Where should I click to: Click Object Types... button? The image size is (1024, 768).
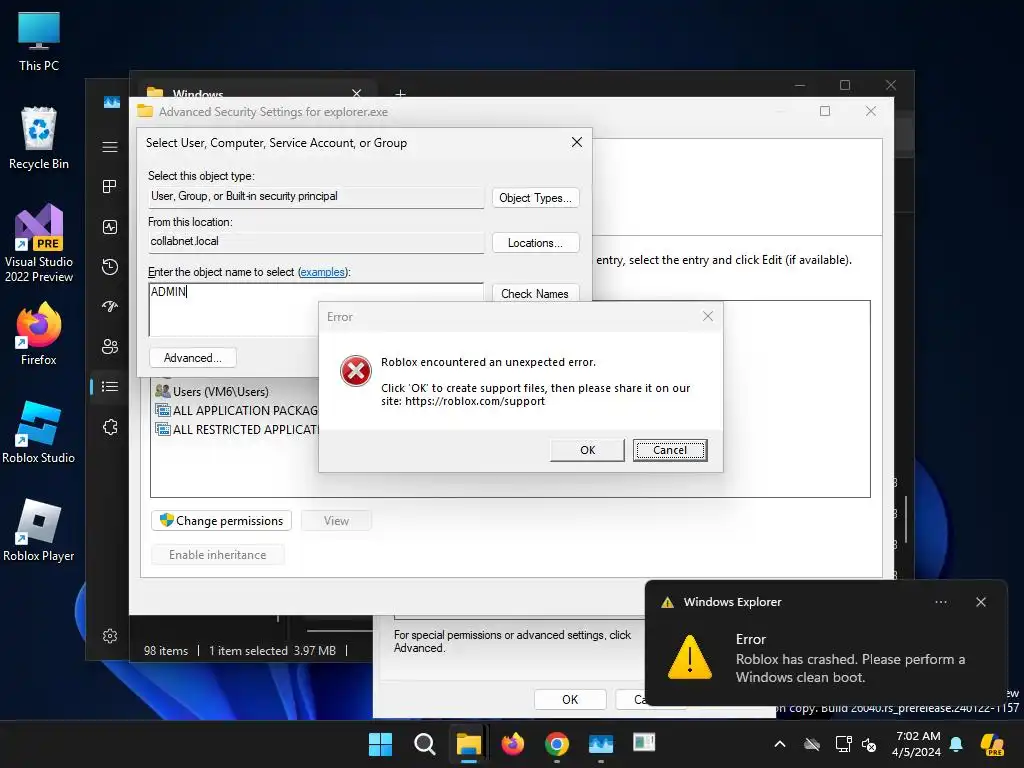(535, 198)
